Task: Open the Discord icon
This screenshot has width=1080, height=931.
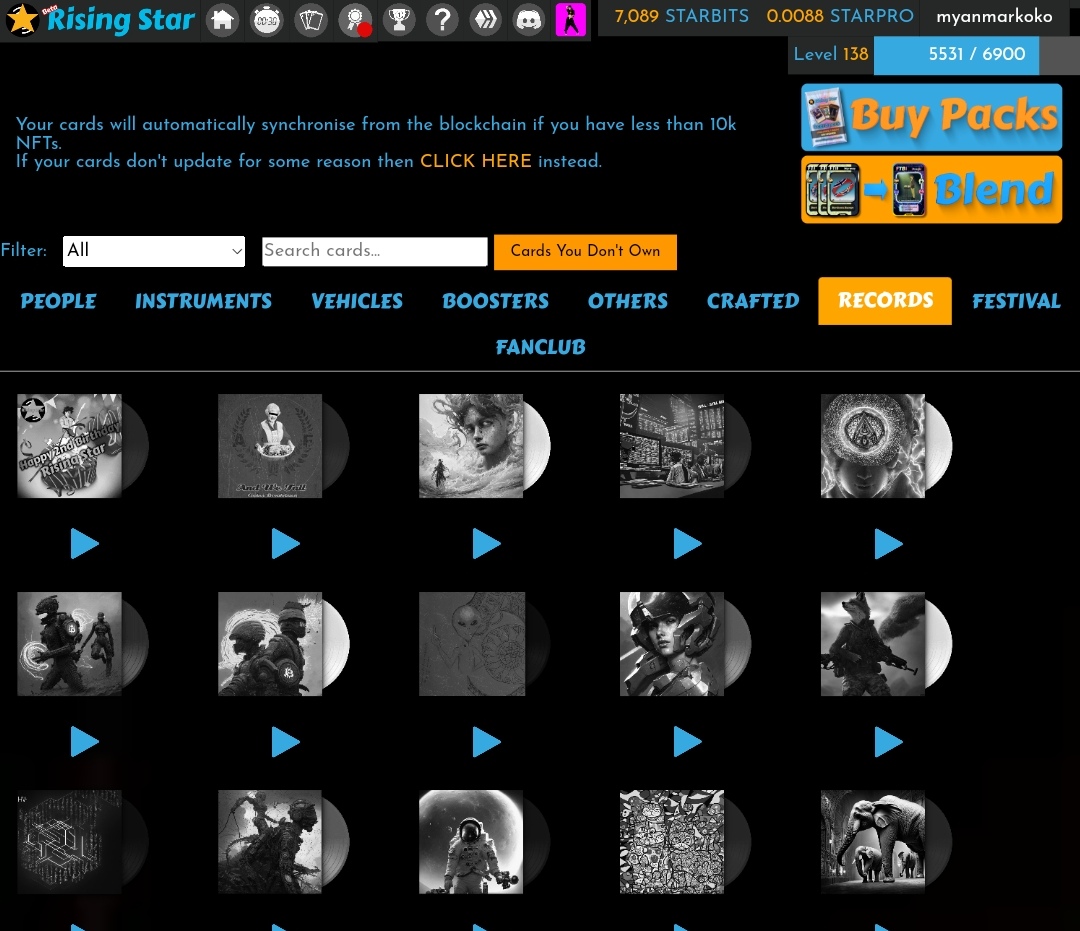Action: click(529, 20)
